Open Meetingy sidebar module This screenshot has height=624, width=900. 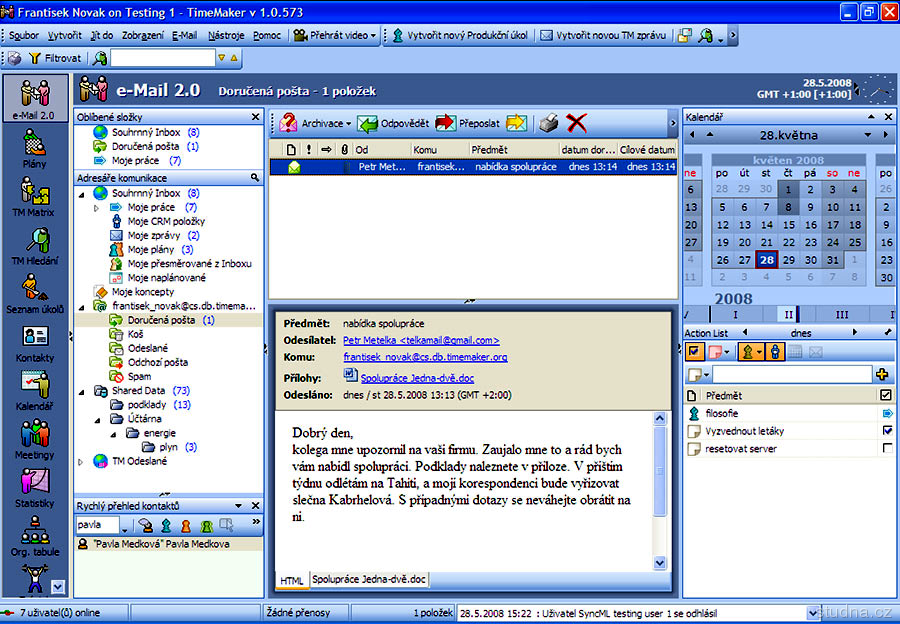(x=34, y=440)
